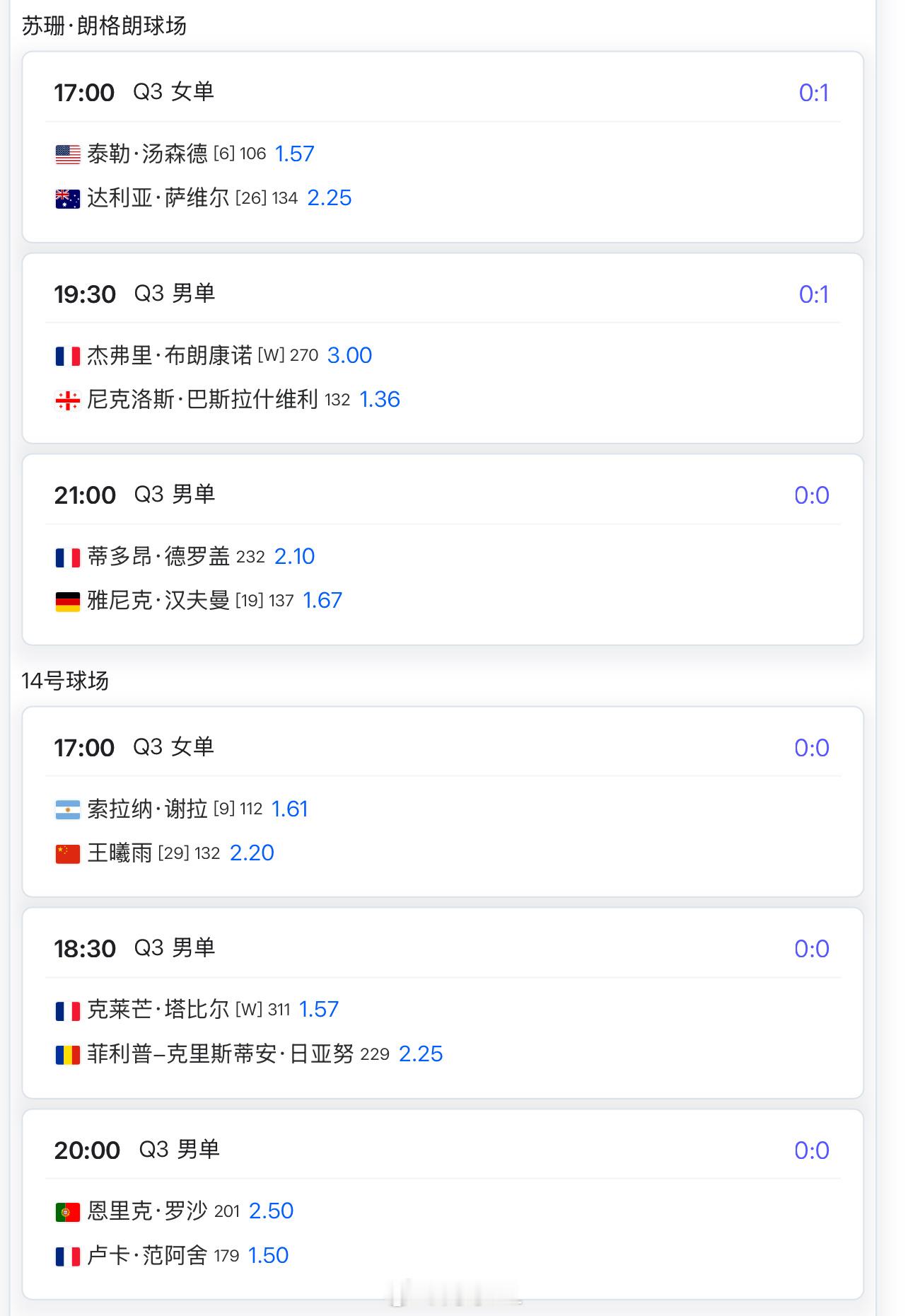Open player 克莱芒·塔比尔 profile
This screenshot has height=1316, width=908.
click(158, 1010)
